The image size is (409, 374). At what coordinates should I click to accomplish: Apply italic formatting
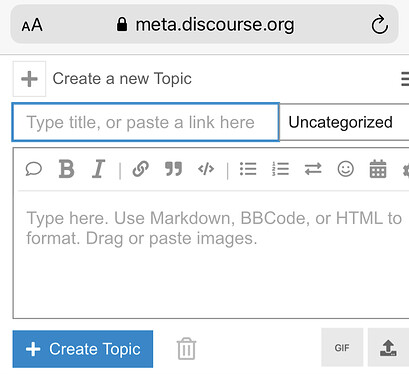click(98, 169)
